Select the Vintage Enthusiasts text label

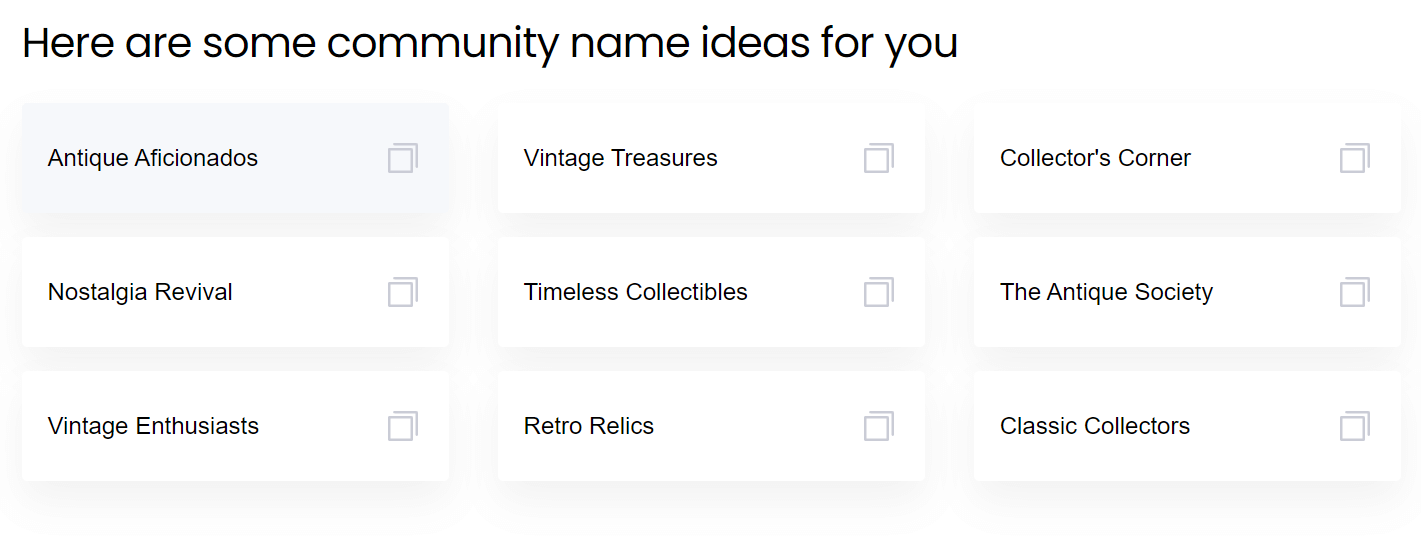coord(153,426)
